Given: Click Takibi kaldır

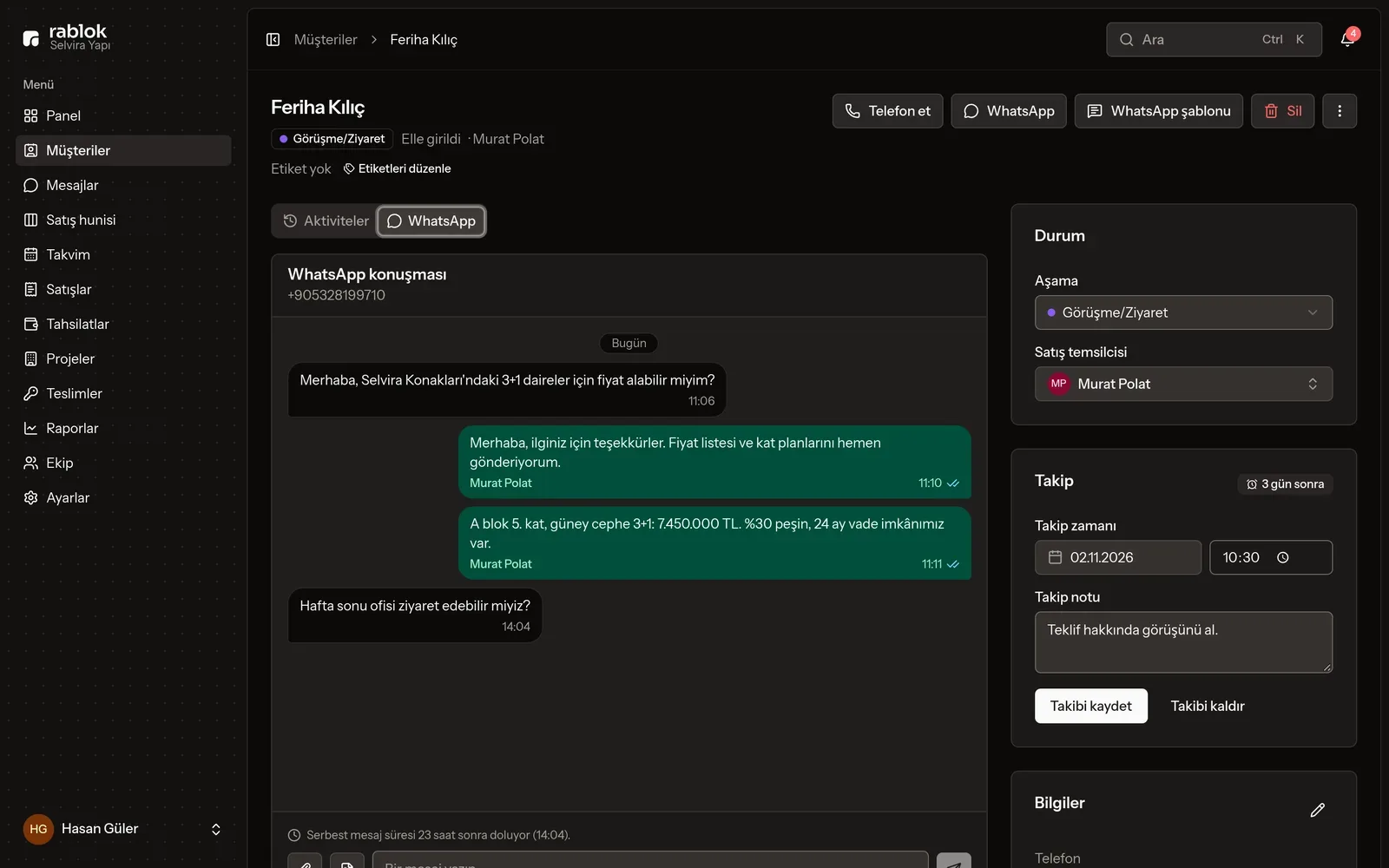Looking at the screenshot, I should [x=1208, y=706].
